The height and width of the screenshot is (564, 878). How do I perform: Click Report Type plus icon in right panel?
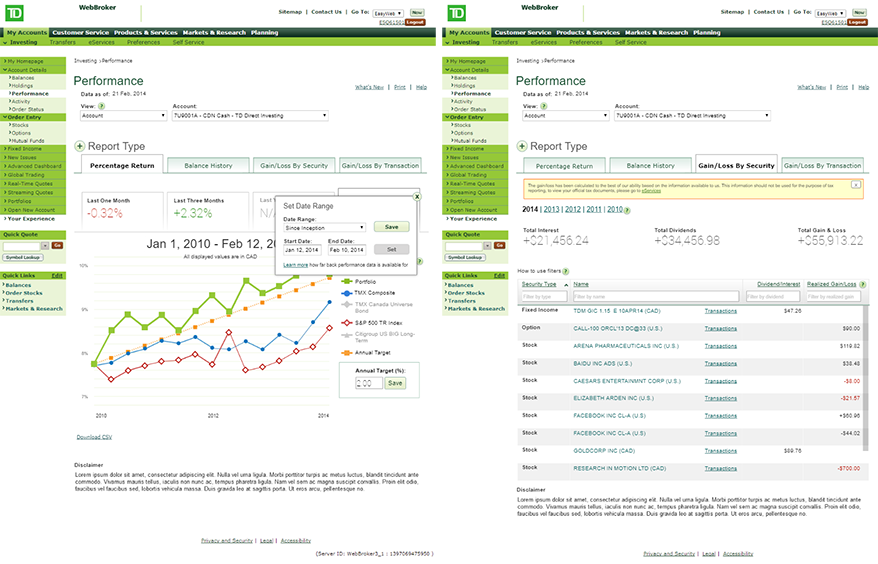(x=521, y=147)
